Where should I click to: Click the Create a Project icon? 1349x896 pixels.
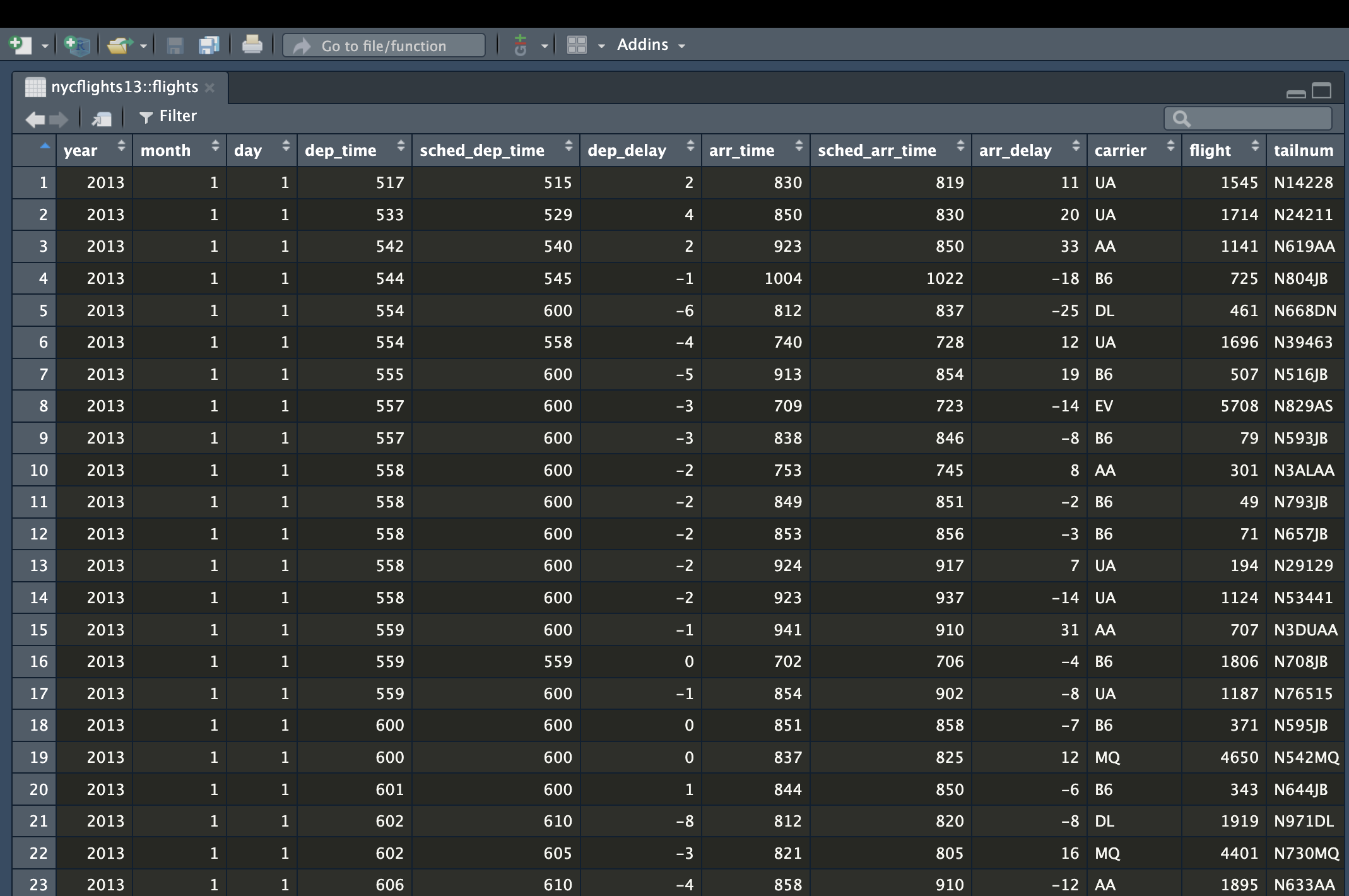[x=77, y=45]
